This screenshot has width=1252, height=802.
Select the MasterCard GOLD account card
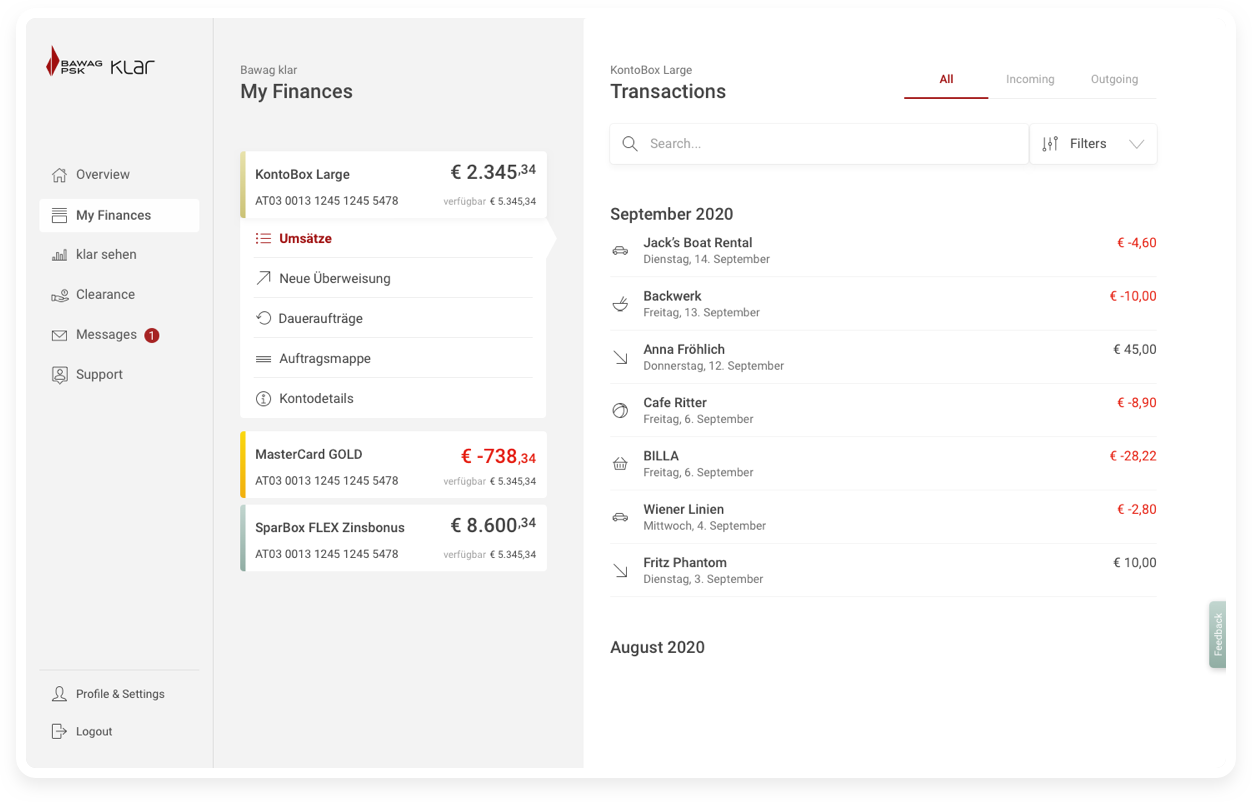click(394, 465)
